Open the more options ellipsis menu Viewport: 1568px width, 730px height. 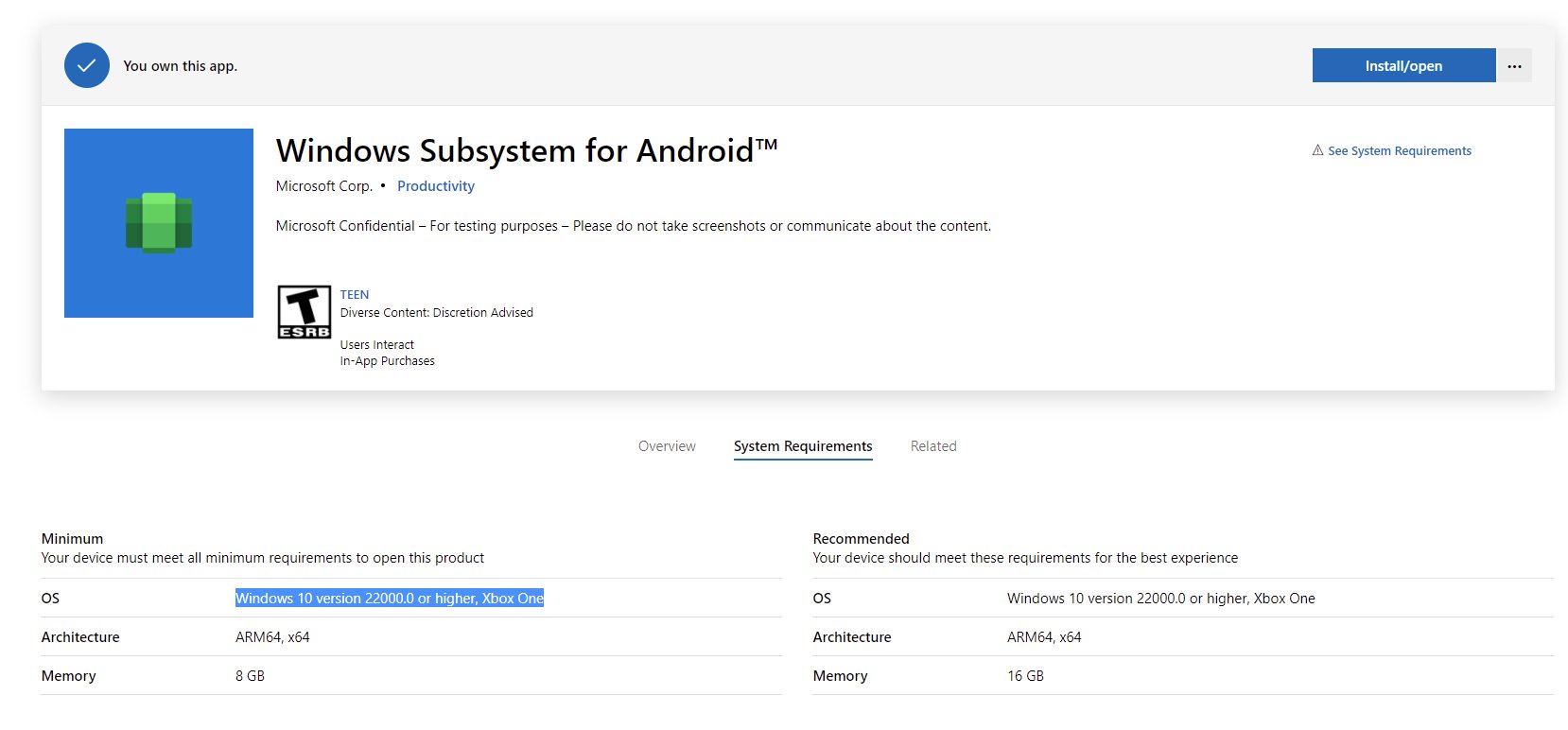point(1514,66)
